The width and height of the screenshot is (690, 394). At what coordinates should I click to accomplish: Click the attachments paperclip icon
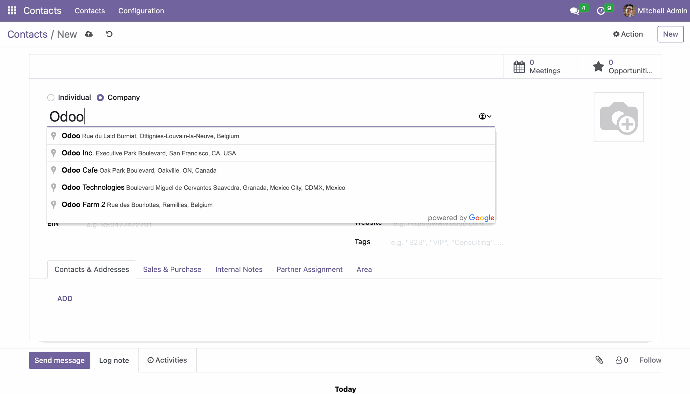599,360
